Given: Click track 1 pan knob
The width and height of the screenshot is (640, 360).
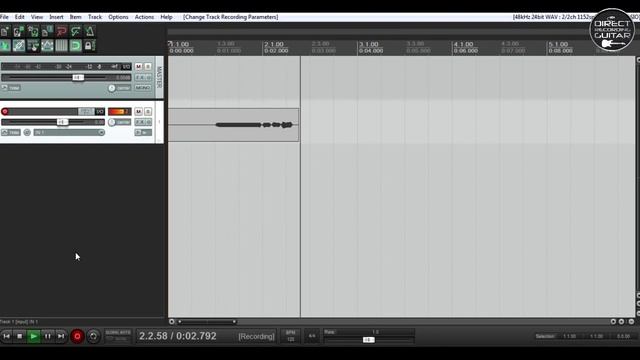Looking at the screenshot, I should [112, 122].
